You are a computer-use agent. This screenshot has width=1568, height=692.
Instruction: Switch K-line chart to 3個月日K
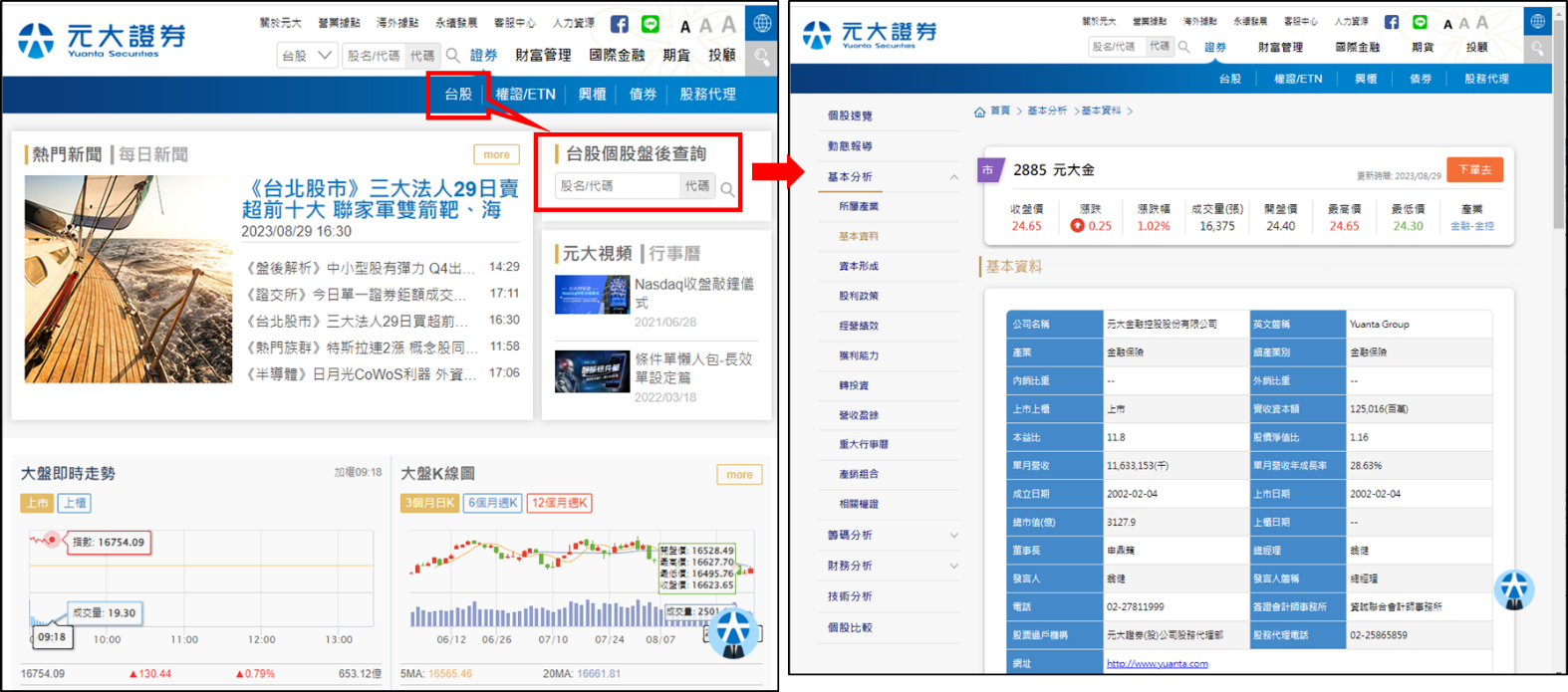[x=429, y=503]
